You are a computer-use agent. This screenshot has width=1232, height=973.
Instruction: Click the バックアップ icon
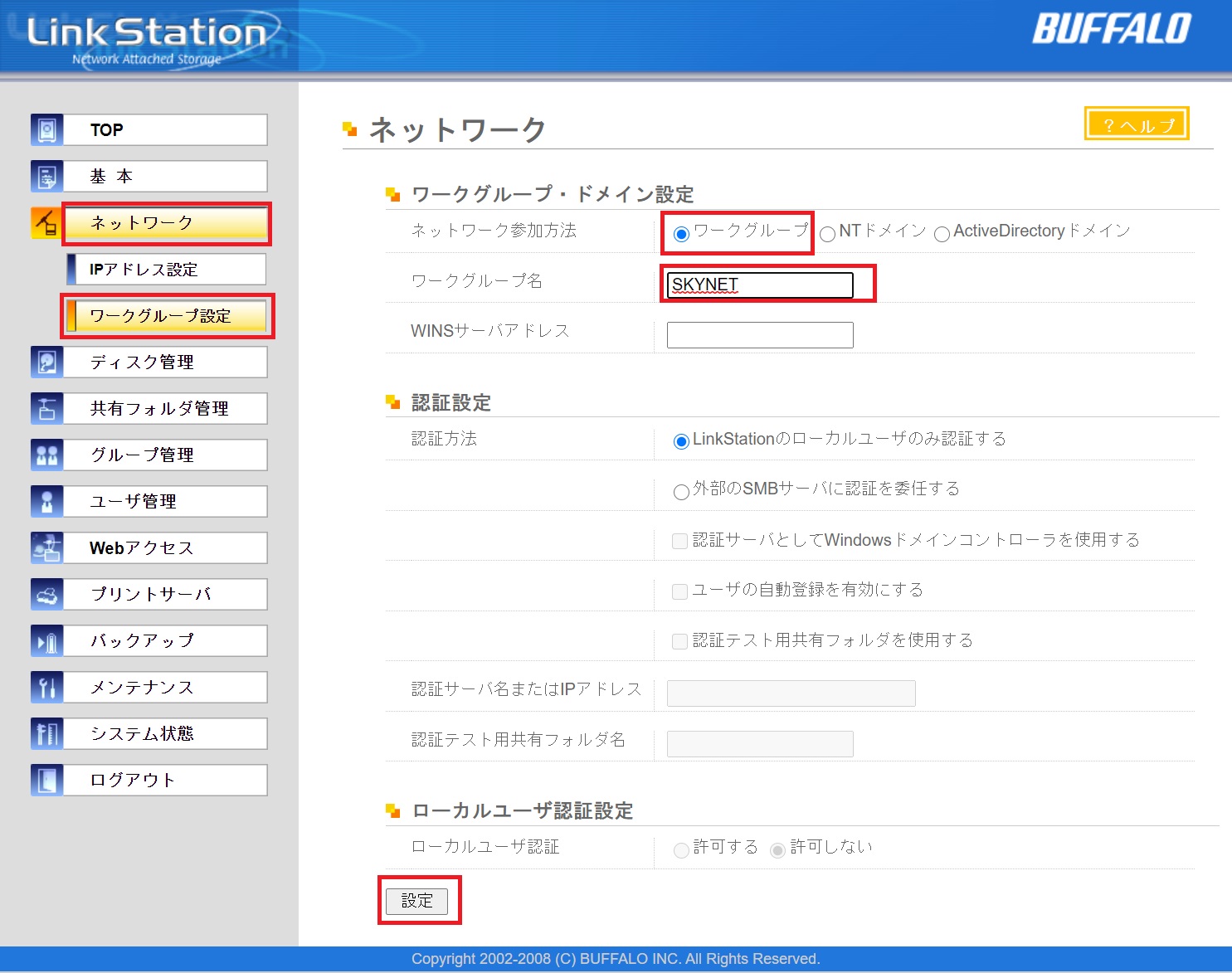(46, 640)
